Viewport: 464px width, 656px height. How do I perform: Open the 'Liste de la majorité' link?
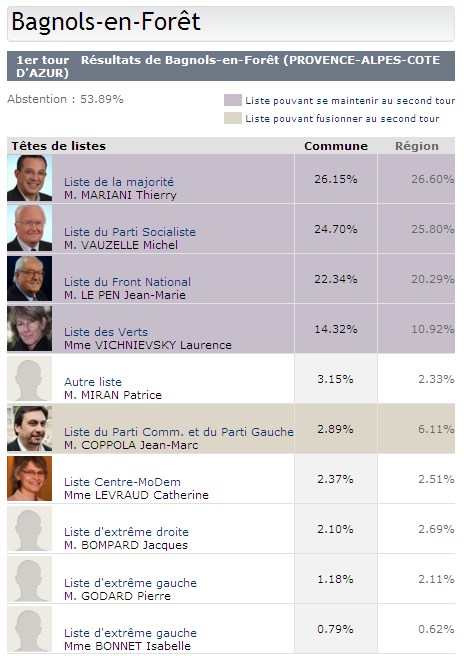119,182
